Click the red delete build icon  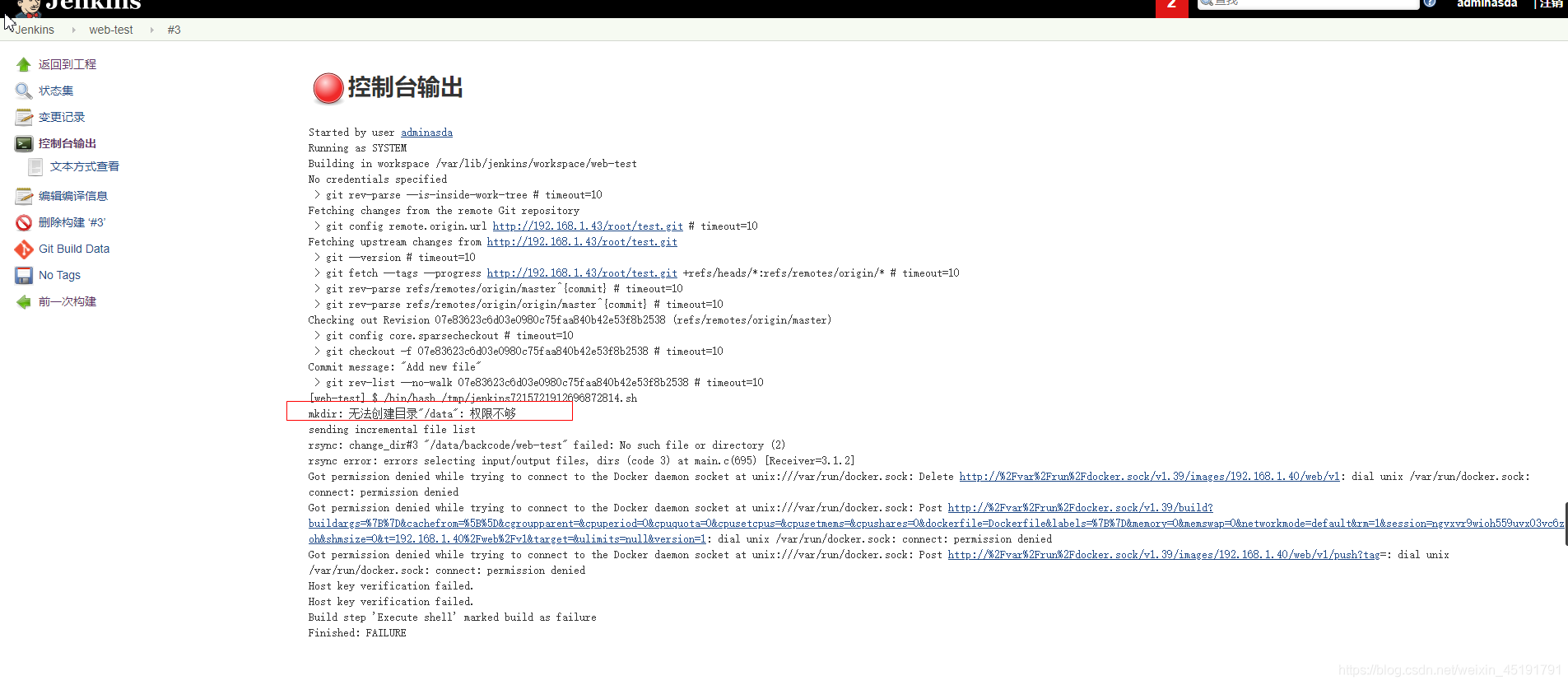[x=24, y=222]
